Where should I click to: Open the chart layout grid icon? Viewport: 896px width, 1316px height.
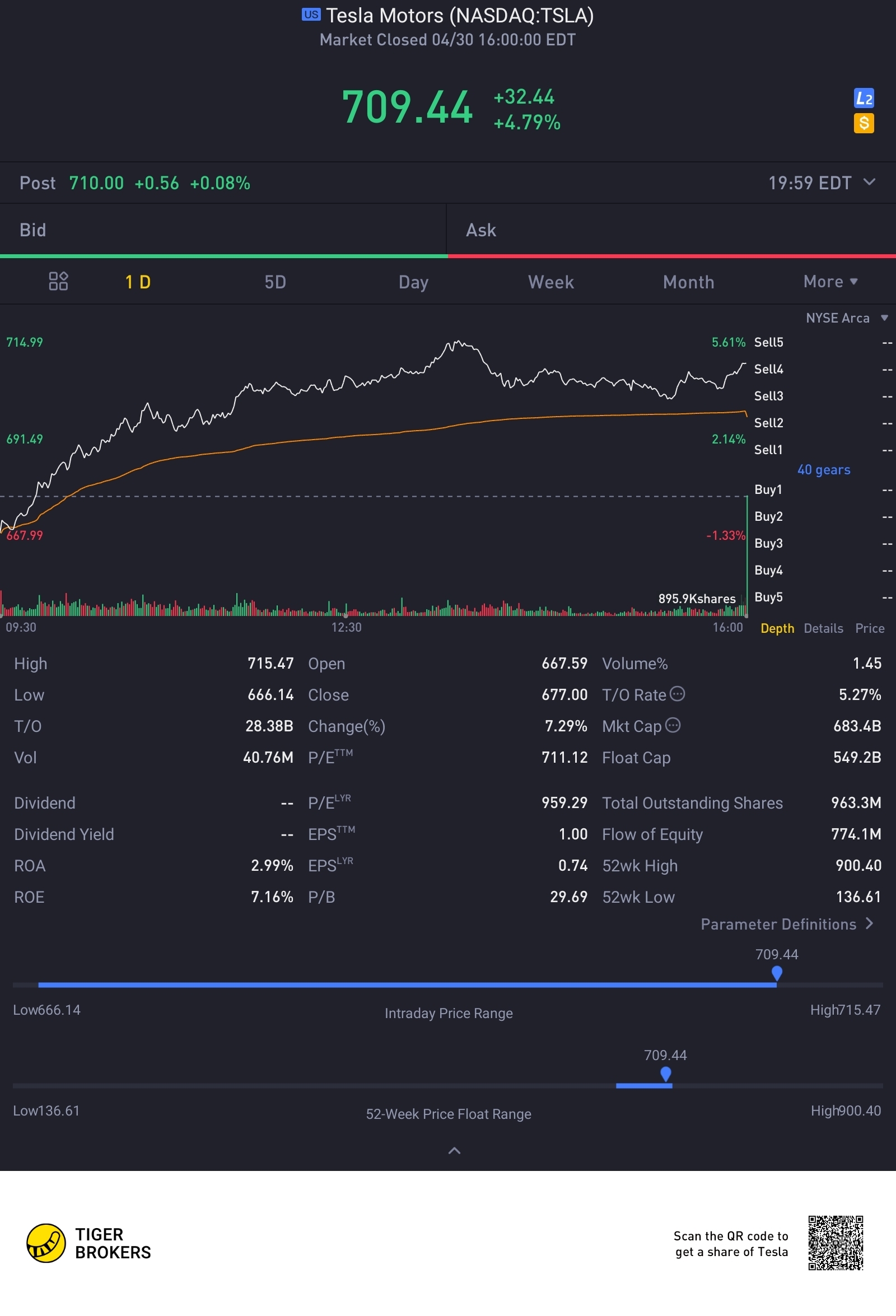coord(58,281)
